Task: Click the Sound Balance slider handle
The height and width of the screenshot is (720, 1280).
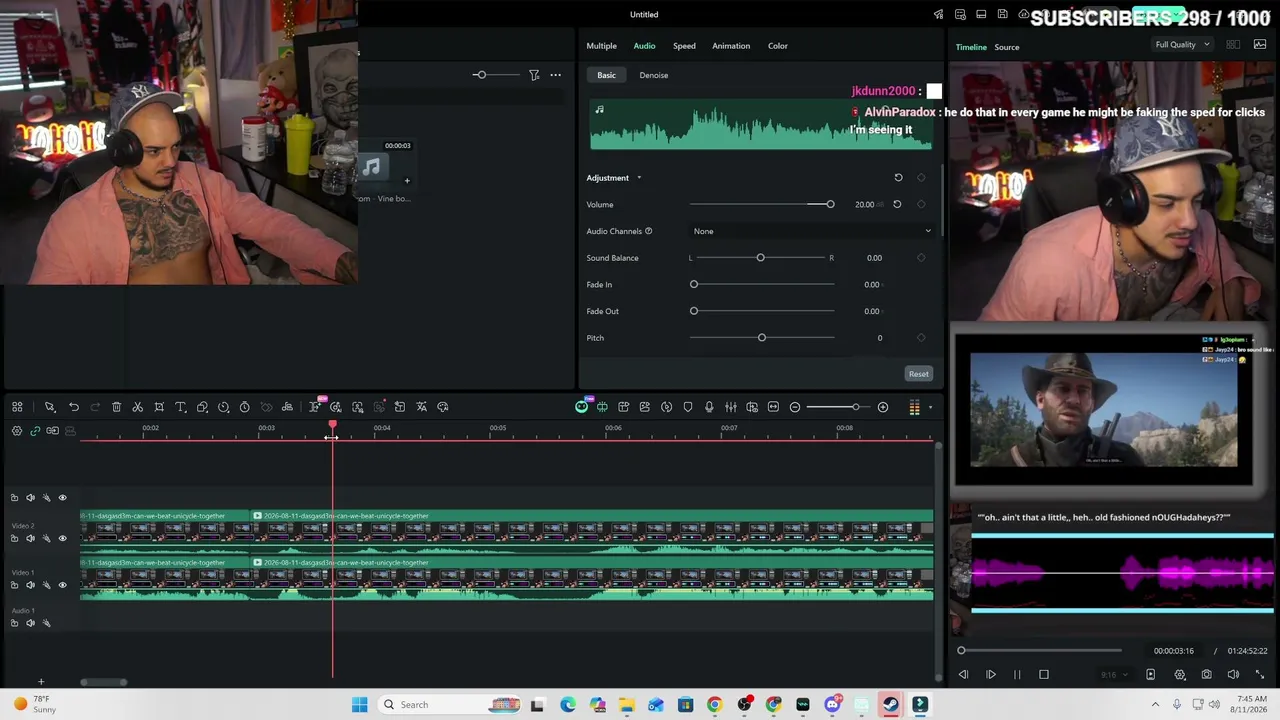Action: pyautogui.click(x=761, y=258)
